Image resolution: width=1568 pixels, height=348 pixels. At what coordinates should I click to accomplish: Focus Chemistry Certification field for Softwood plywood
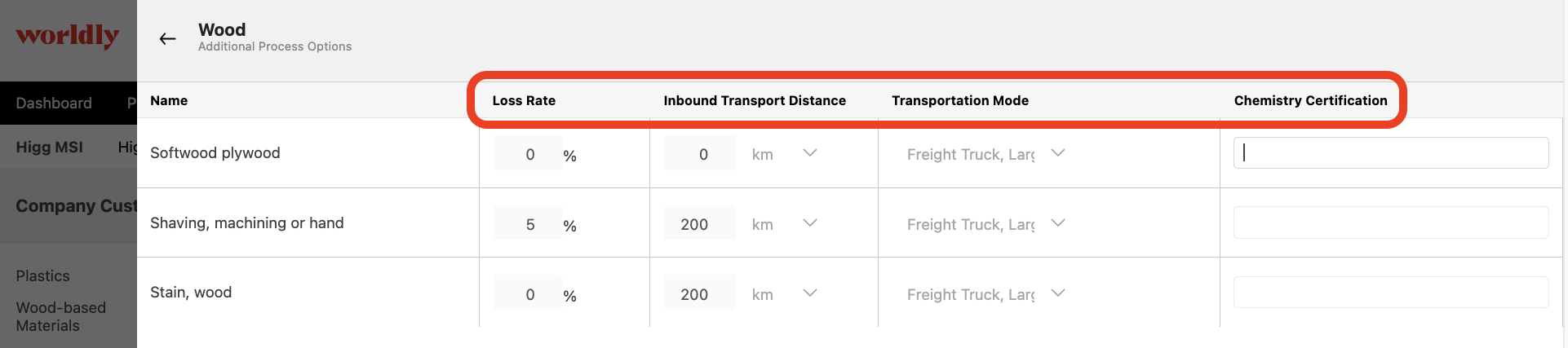(1391, 153)
